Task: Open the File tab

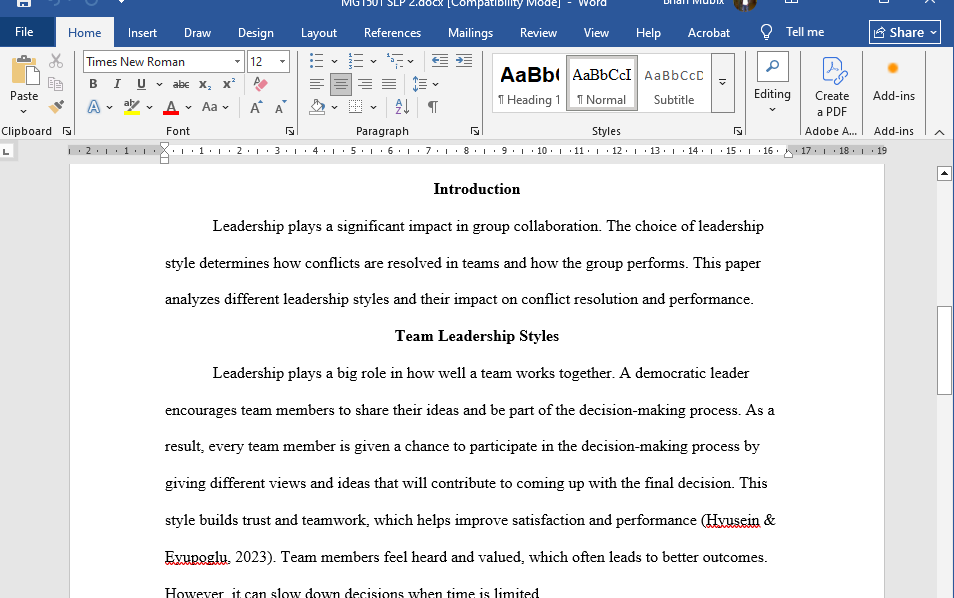Action: coord(24,32)
